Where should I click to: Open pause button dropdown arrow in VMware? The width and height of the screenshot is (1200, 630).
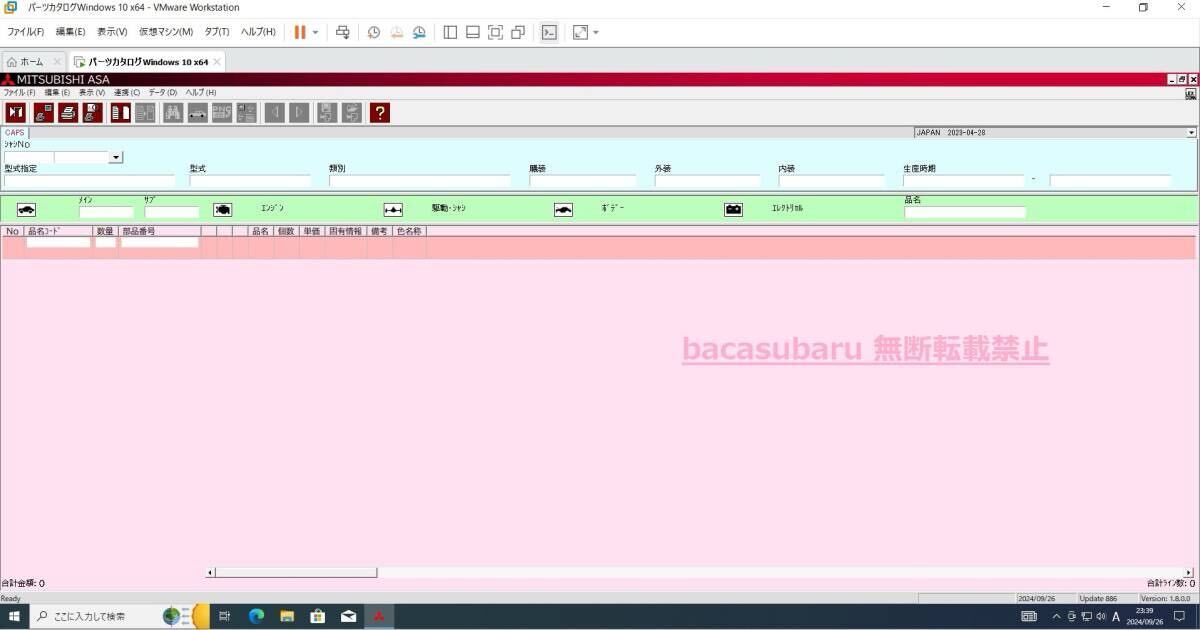pos(316,32)
